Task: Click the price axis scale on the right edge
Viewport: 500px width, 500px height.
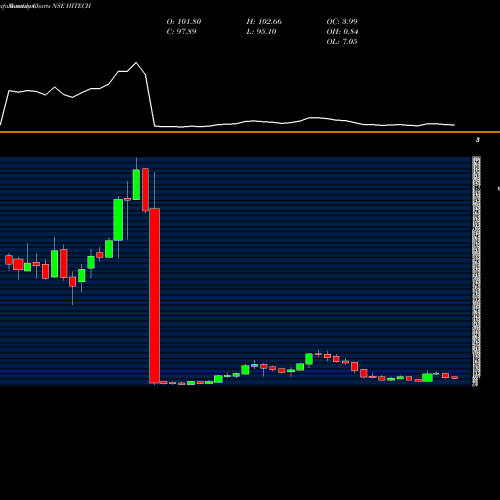Action: coord(477,271)
